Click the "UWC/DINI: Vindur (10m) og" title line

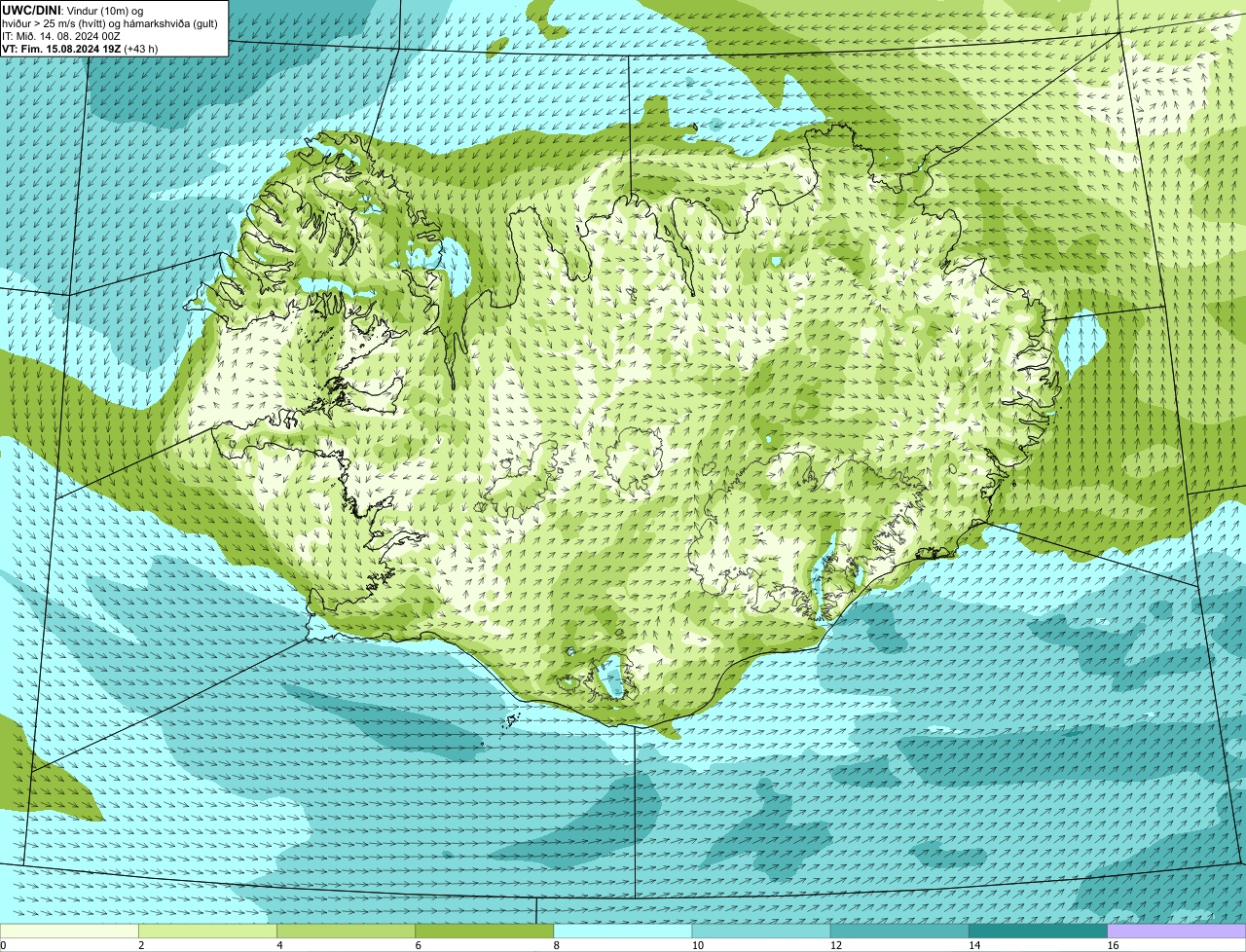click(x=72, y=10)
